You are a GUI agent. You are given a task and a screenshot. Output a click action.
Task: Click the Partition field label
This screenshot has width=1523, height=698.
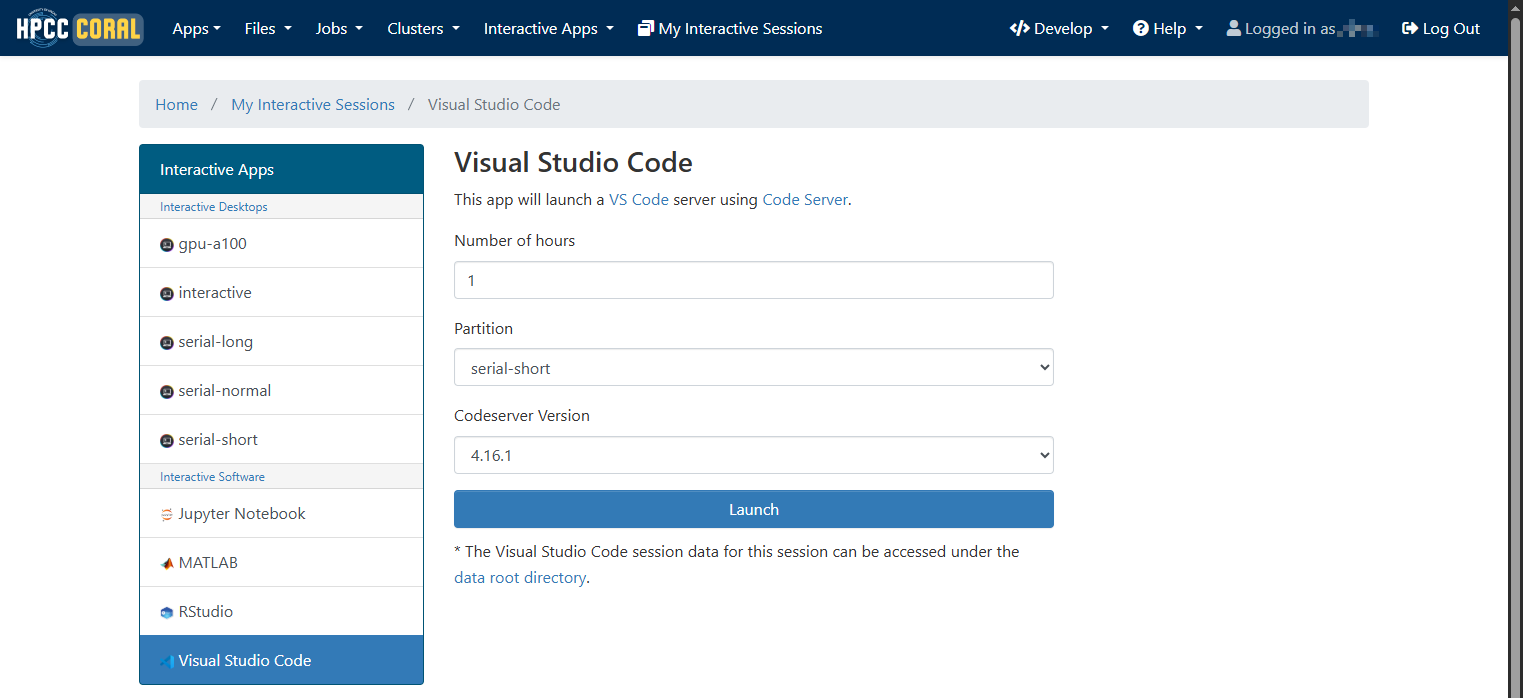point(484,328)
